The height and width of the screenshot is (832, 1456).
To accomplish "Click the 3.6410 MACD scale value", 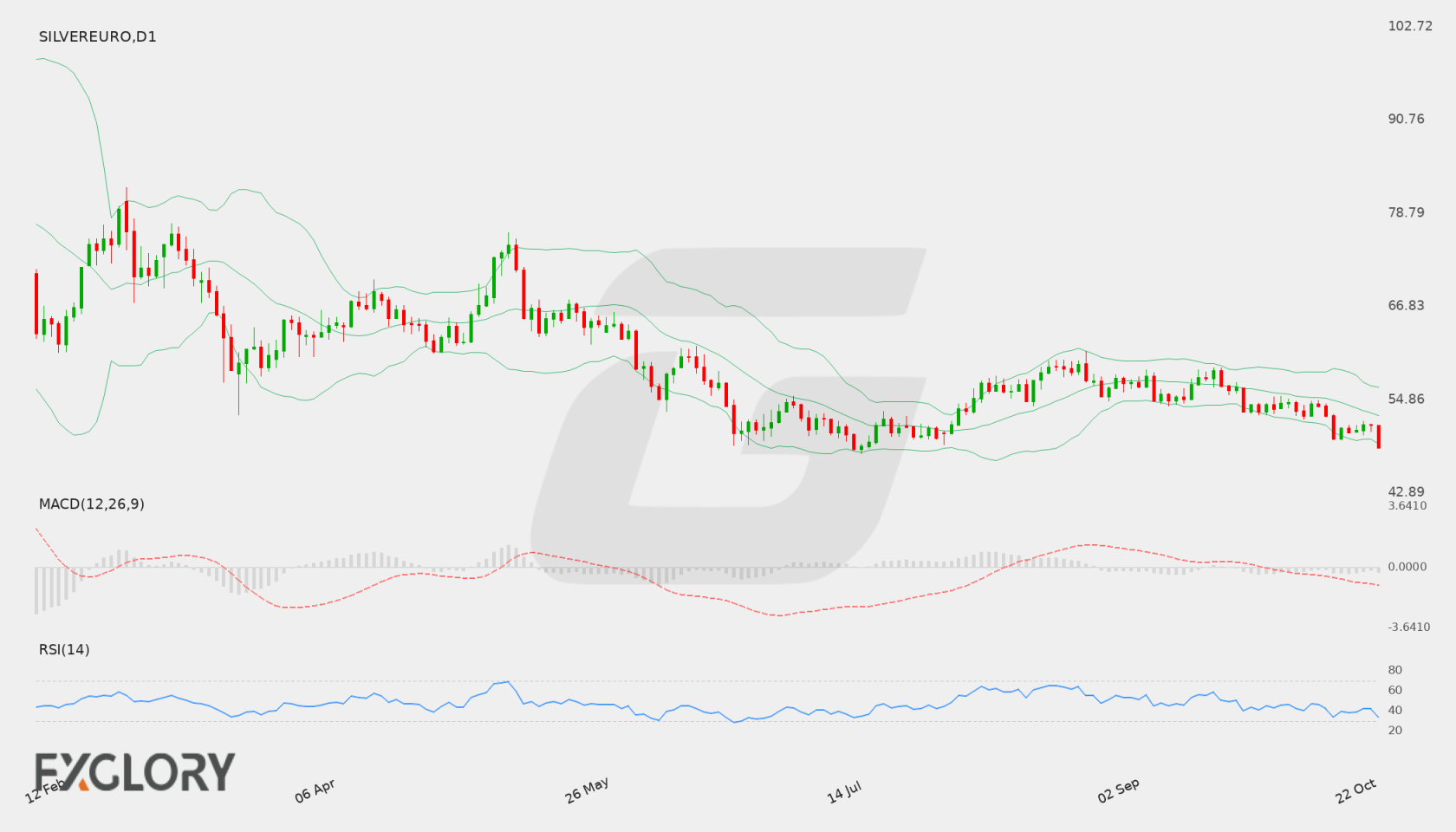I will (1407, 505).
